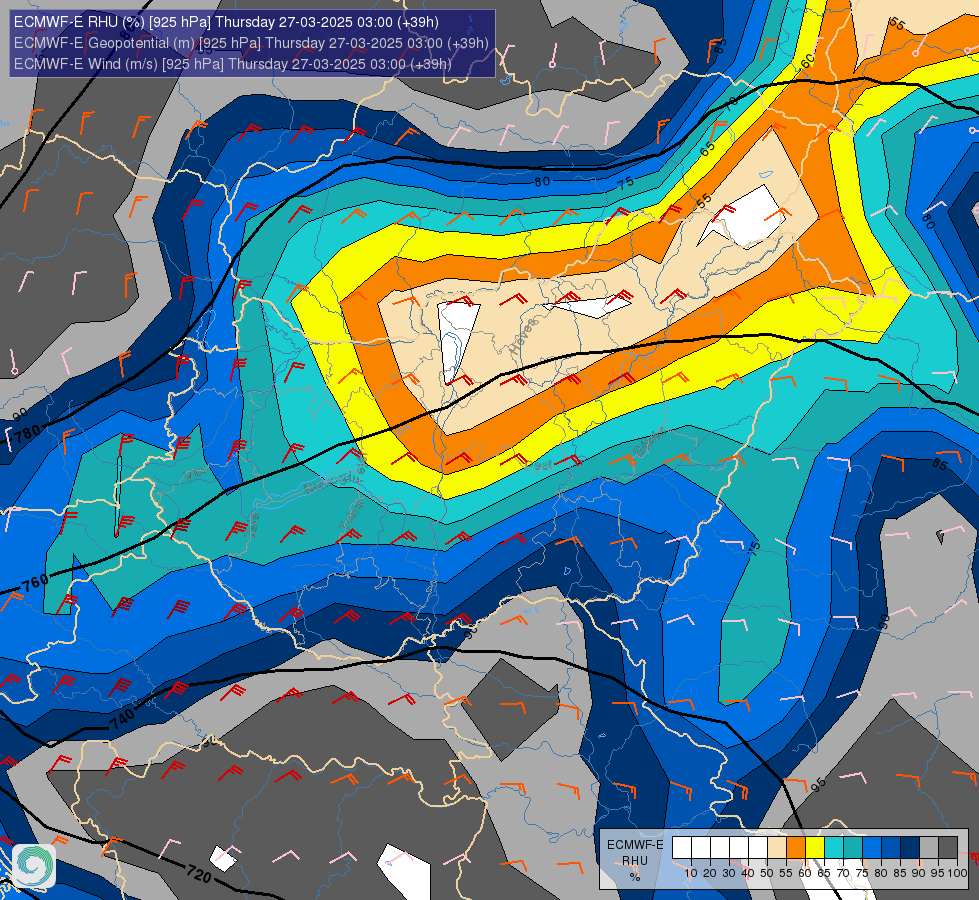Click the 760 geopotential contour label
The image size is (979, 900).
click(36, 583)
